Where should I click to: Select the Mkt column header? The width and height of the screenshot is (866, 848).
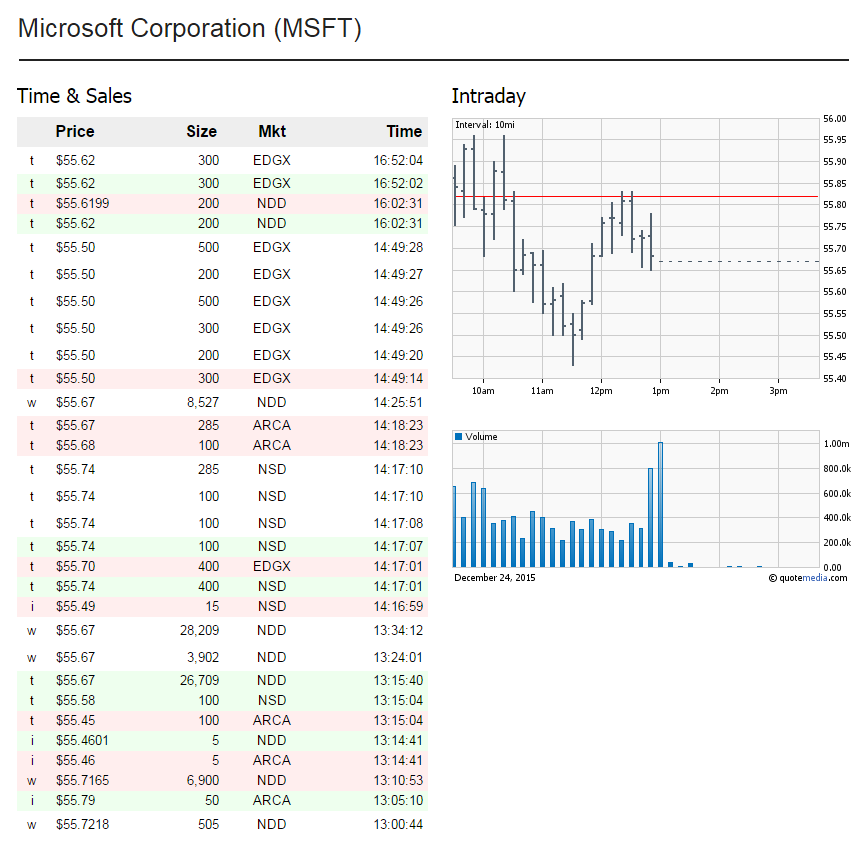tap(272, 131)
